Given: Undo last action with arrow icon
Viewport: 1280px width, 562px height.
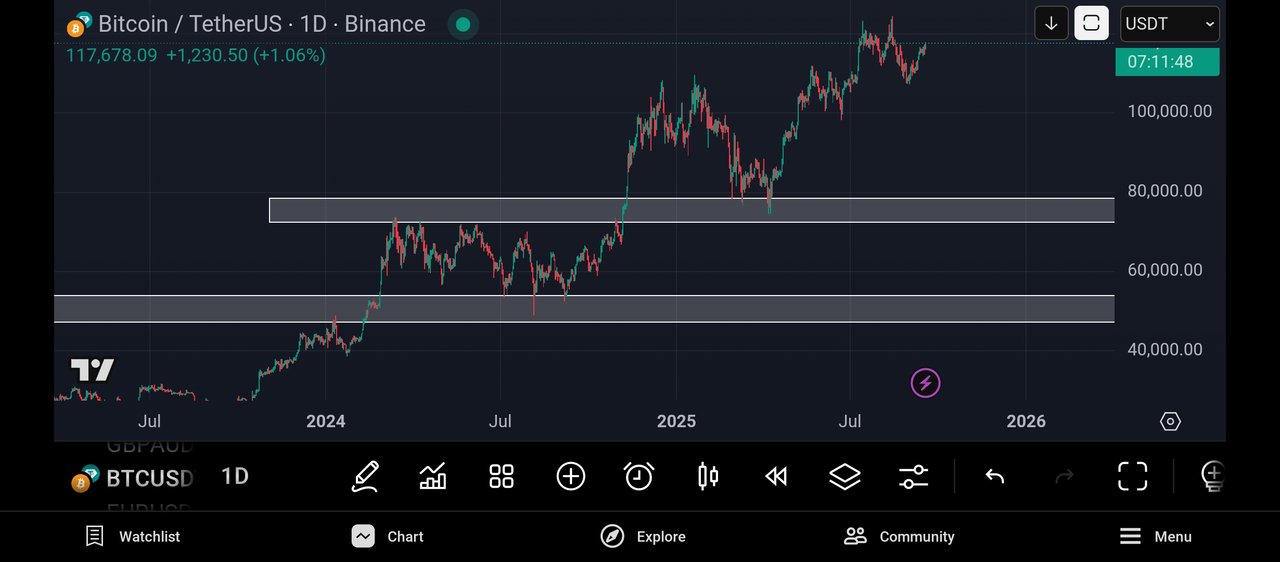Looking at the screenshot, I should [995, 476].
